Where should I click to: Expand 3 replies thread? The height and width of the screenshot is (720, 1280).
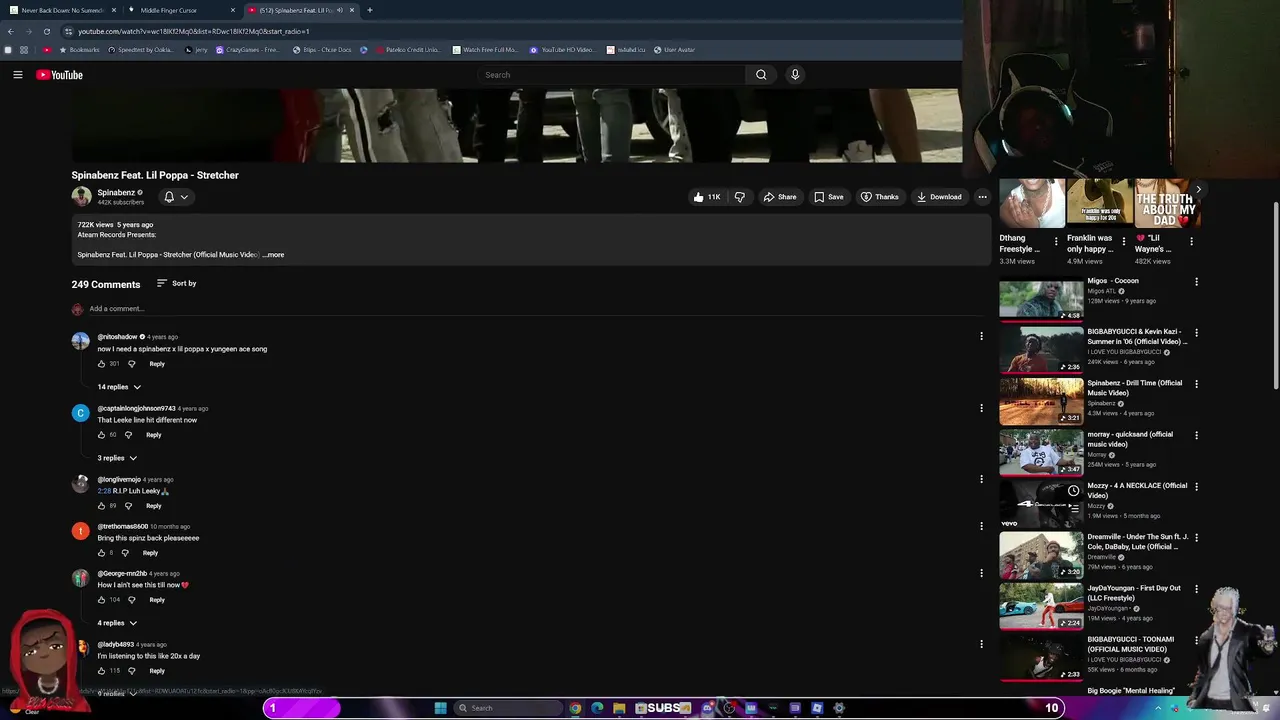117,458
